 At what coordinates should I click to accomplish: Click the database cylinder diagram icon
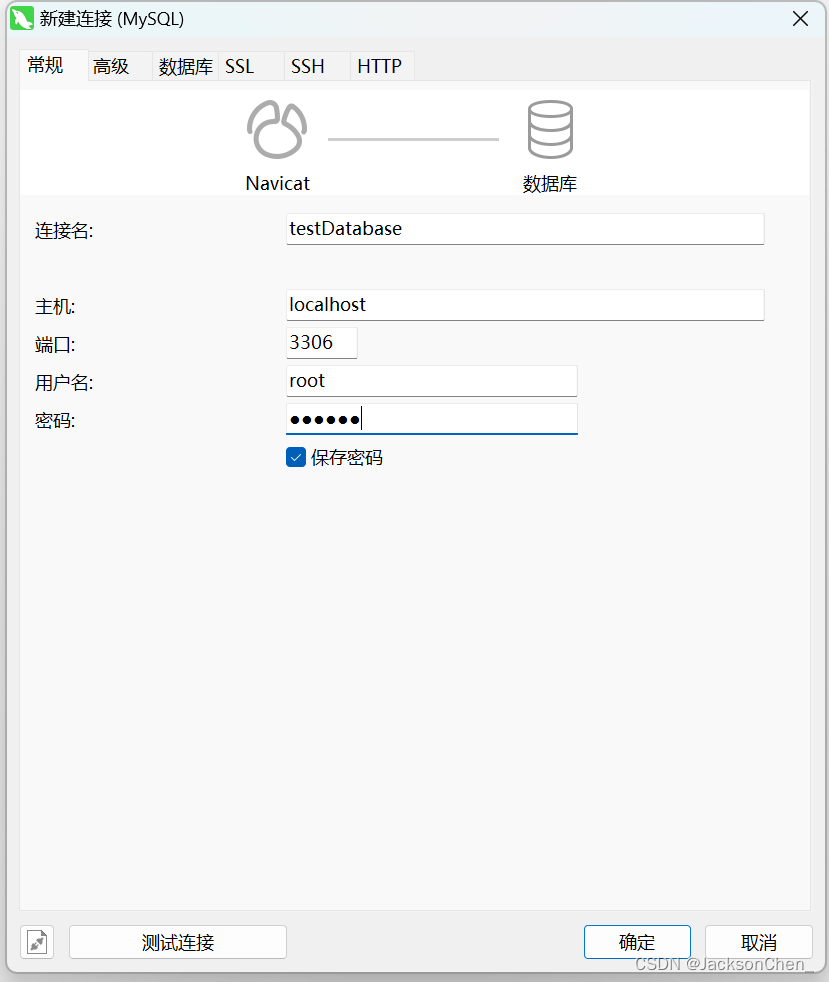[550, 129]
